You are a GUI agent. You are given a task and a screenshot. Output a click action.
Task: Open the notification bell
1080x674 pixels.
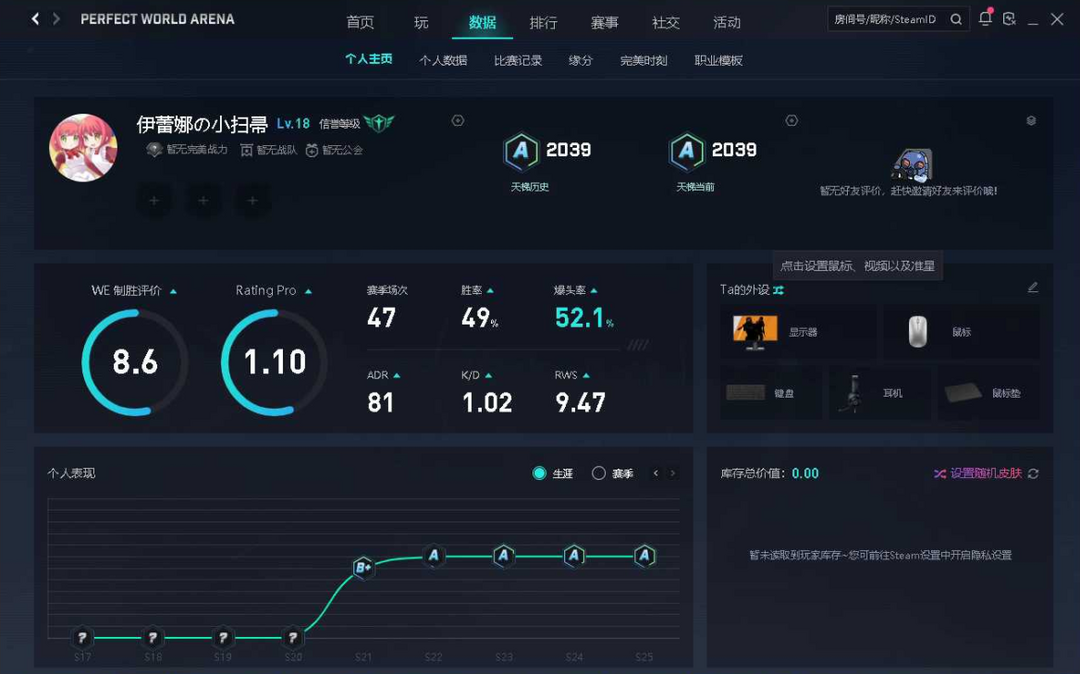point(986,19)
